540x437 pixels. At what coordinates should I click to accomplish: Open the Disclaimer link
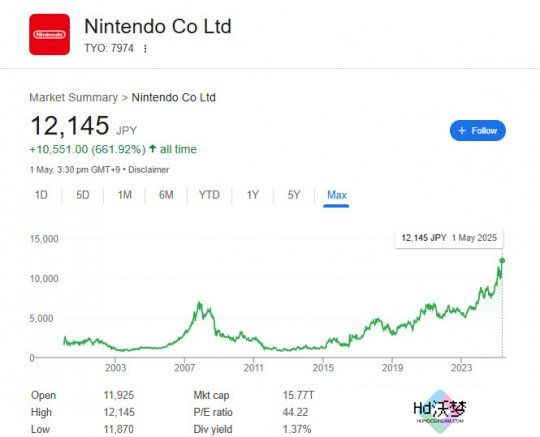click(x=149, y=170)
